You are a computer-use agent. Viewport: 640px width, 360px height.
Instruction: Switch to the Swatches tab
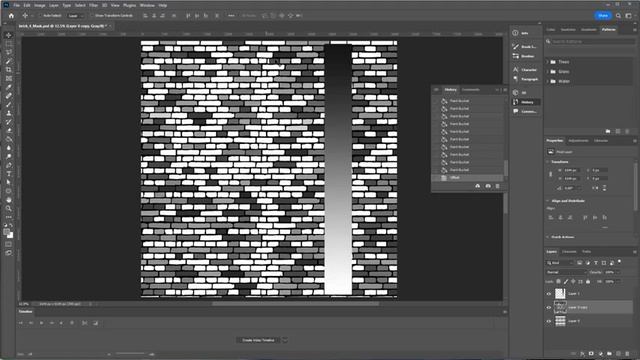pos(568,29)
